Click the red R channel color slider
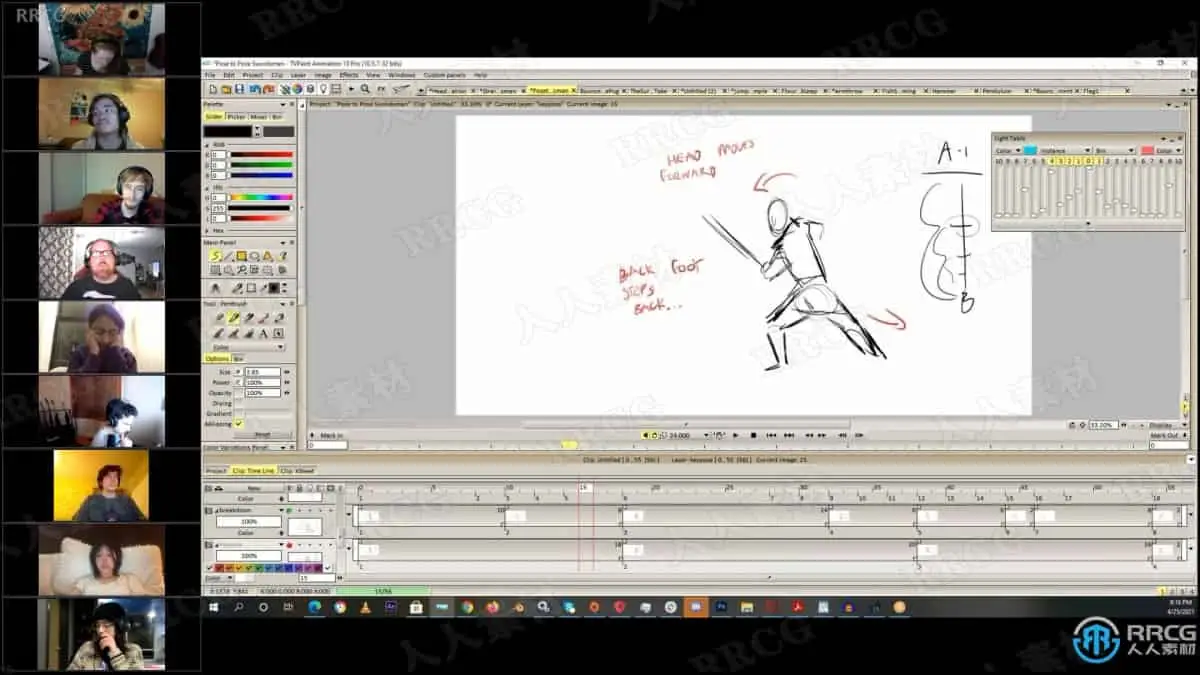 click(x=261, y=155)
